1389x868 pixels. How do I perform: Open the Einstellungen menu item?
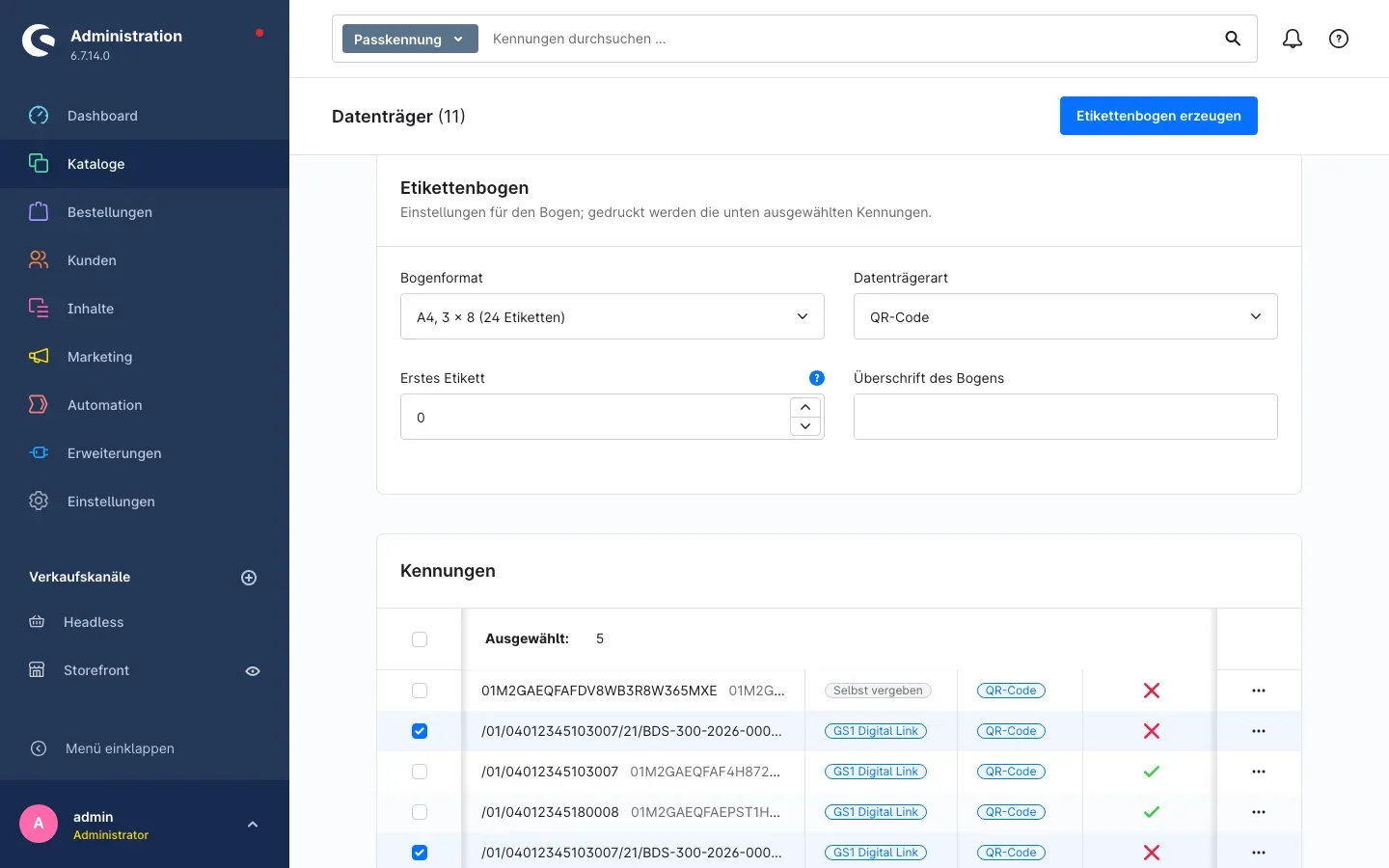click(x=145, y=502)
